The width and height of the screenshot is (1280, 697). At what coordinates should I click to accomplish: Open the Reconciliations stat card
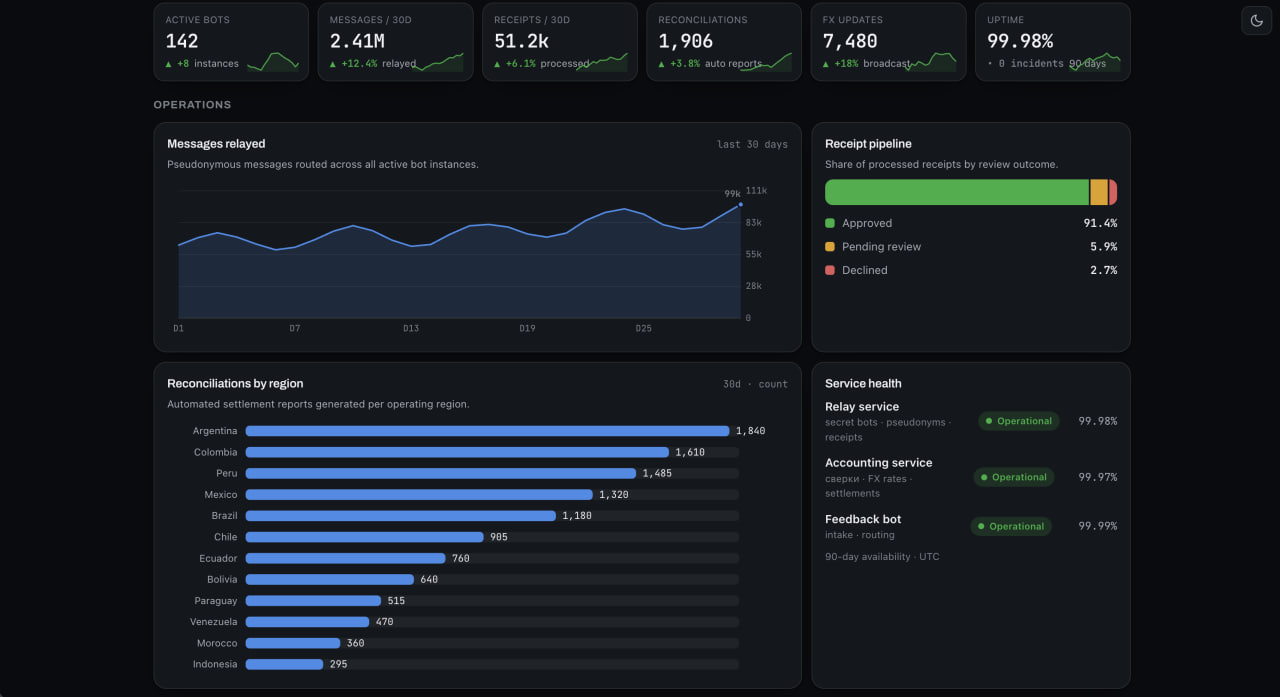coord(724,41)
